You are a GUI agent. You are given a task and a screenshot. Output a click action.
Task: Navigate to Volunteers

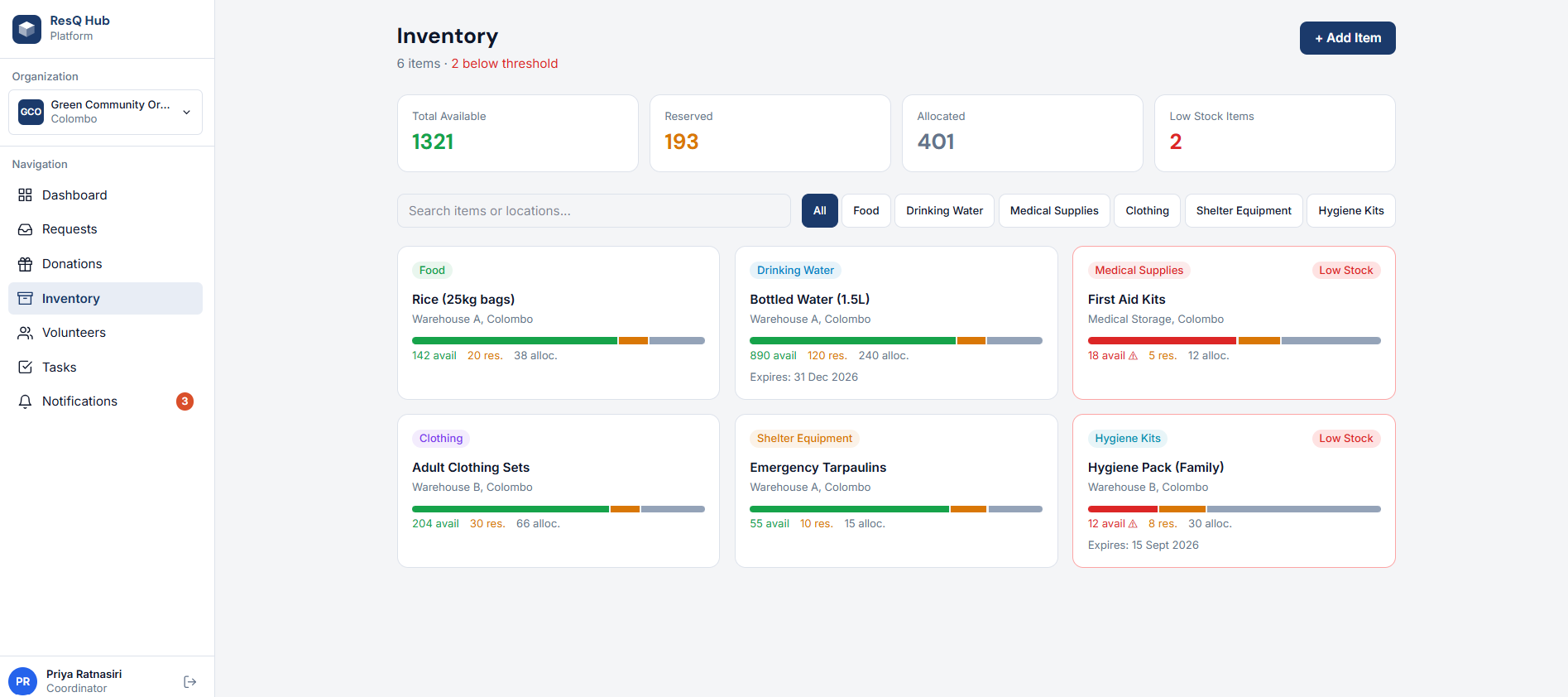(x=105, y=333)
